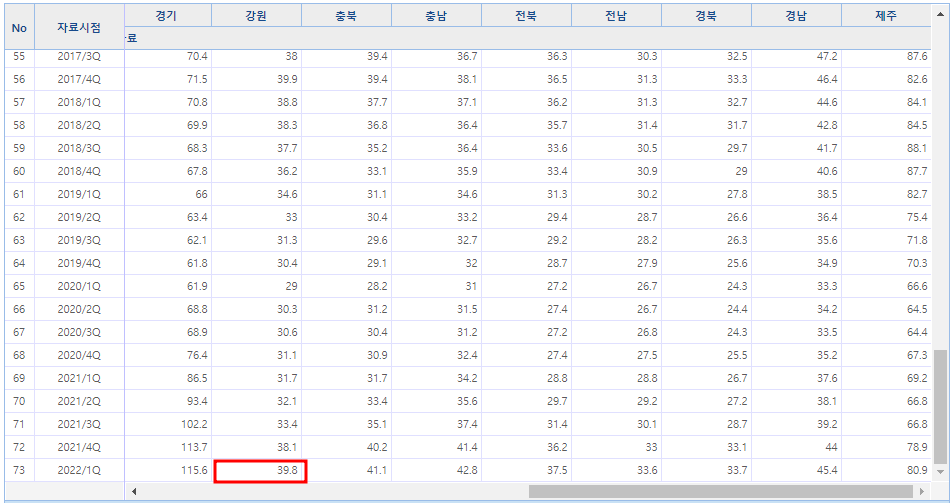Select the 경기 column header
950x503 pixels.
[x=168, y=16]
